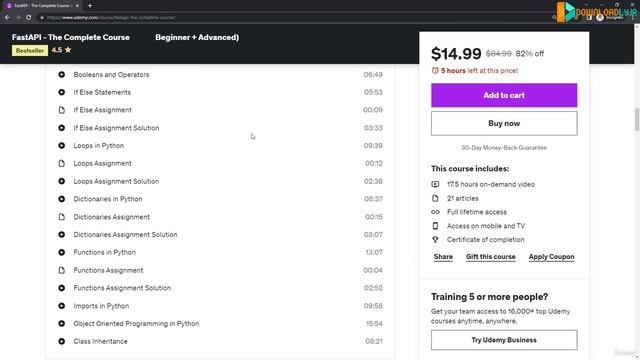Click the video icon next to on-demand video
This screenshot has width=640, height=360.
(x=435, y=184)
